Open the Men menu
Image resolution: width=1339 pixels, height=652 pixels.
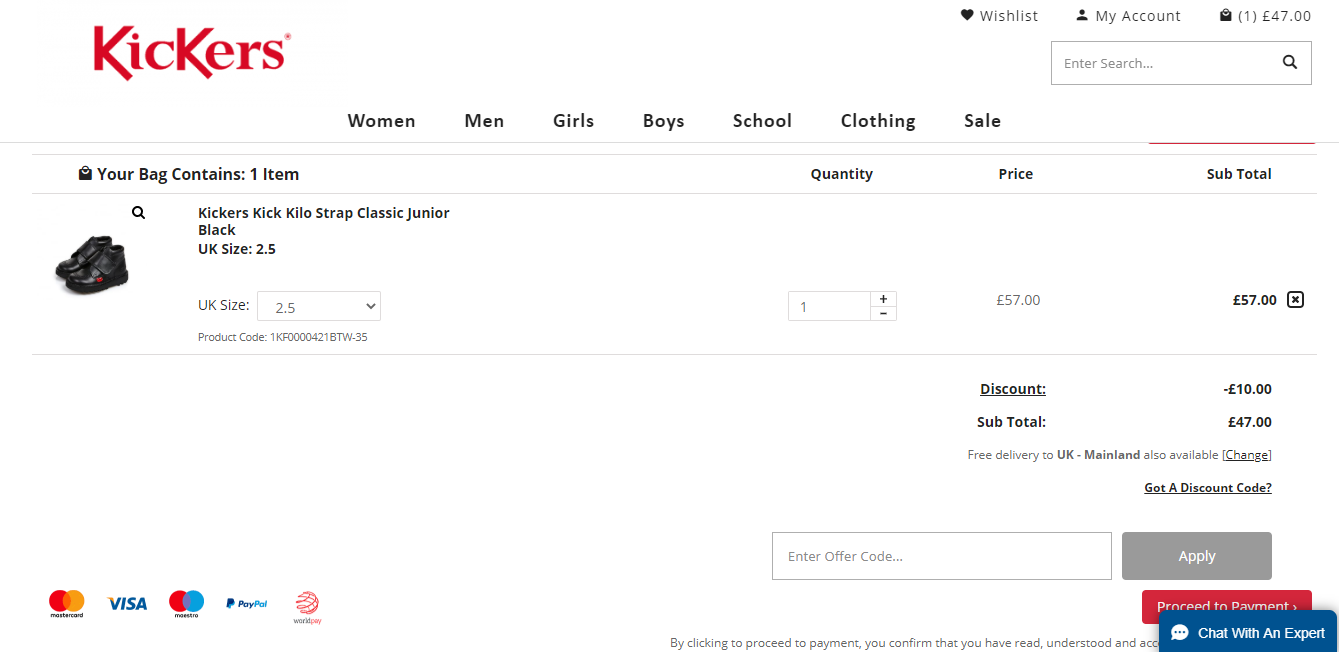[484, 121]
